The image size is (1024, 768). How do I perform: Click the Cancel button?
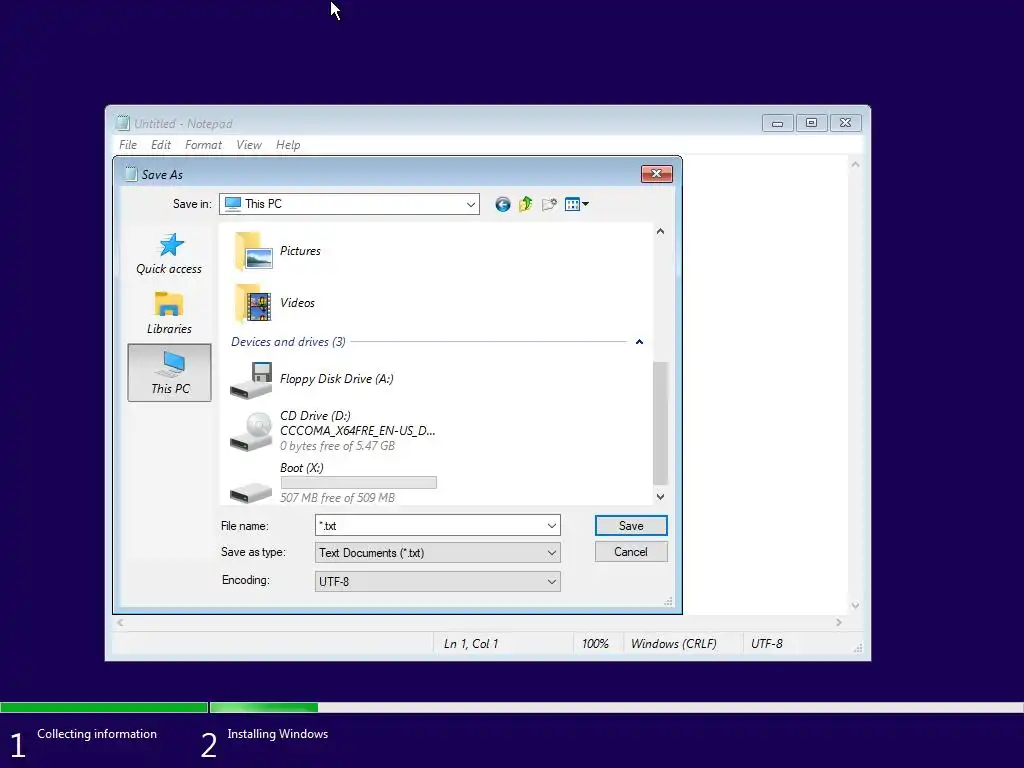(x=631, y=552)
